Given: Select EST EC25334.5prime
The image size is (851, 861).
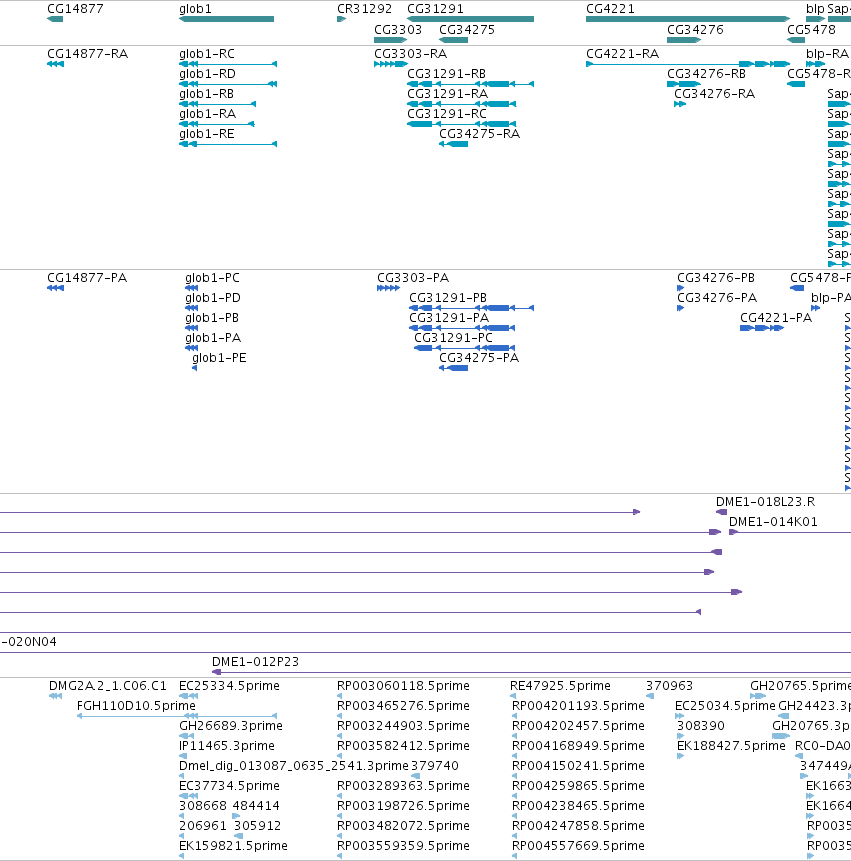Looking at the screenshot, I should click(x=229, y=686).
